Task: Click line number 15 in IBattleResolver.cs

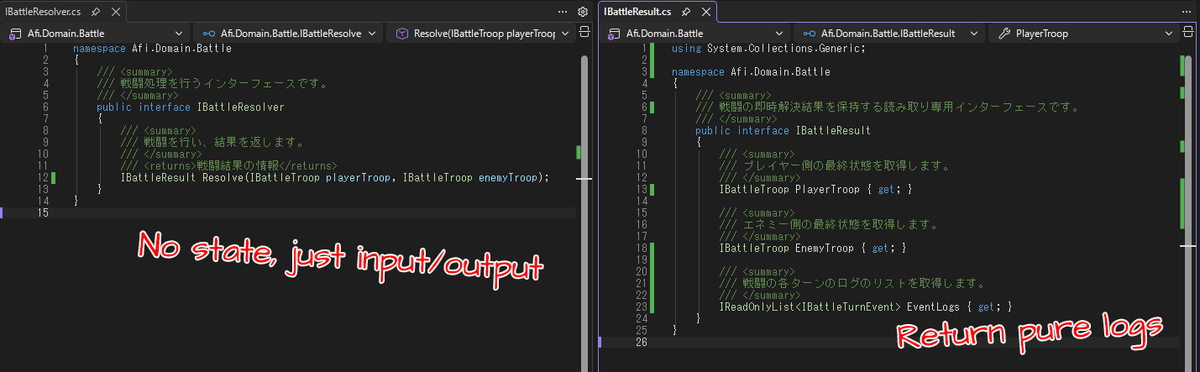Action: [43, 212]
